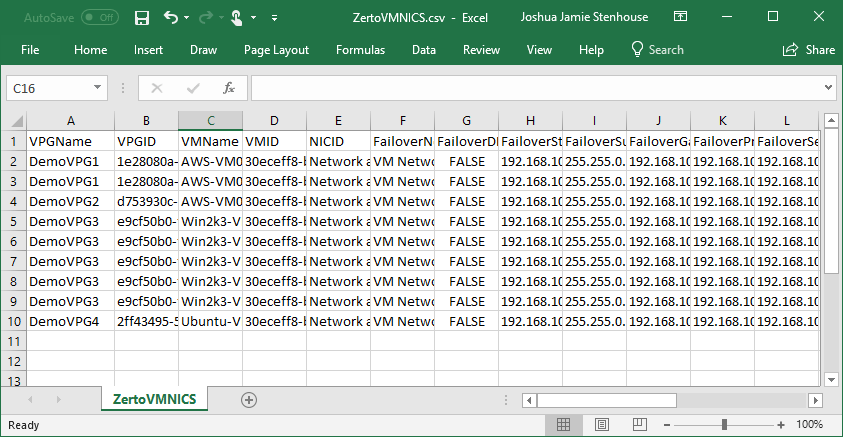Toggle the AutoSave switch
The height and width of the screenshot is (437, 843).
pyautogui.click(x=100, y=18)
